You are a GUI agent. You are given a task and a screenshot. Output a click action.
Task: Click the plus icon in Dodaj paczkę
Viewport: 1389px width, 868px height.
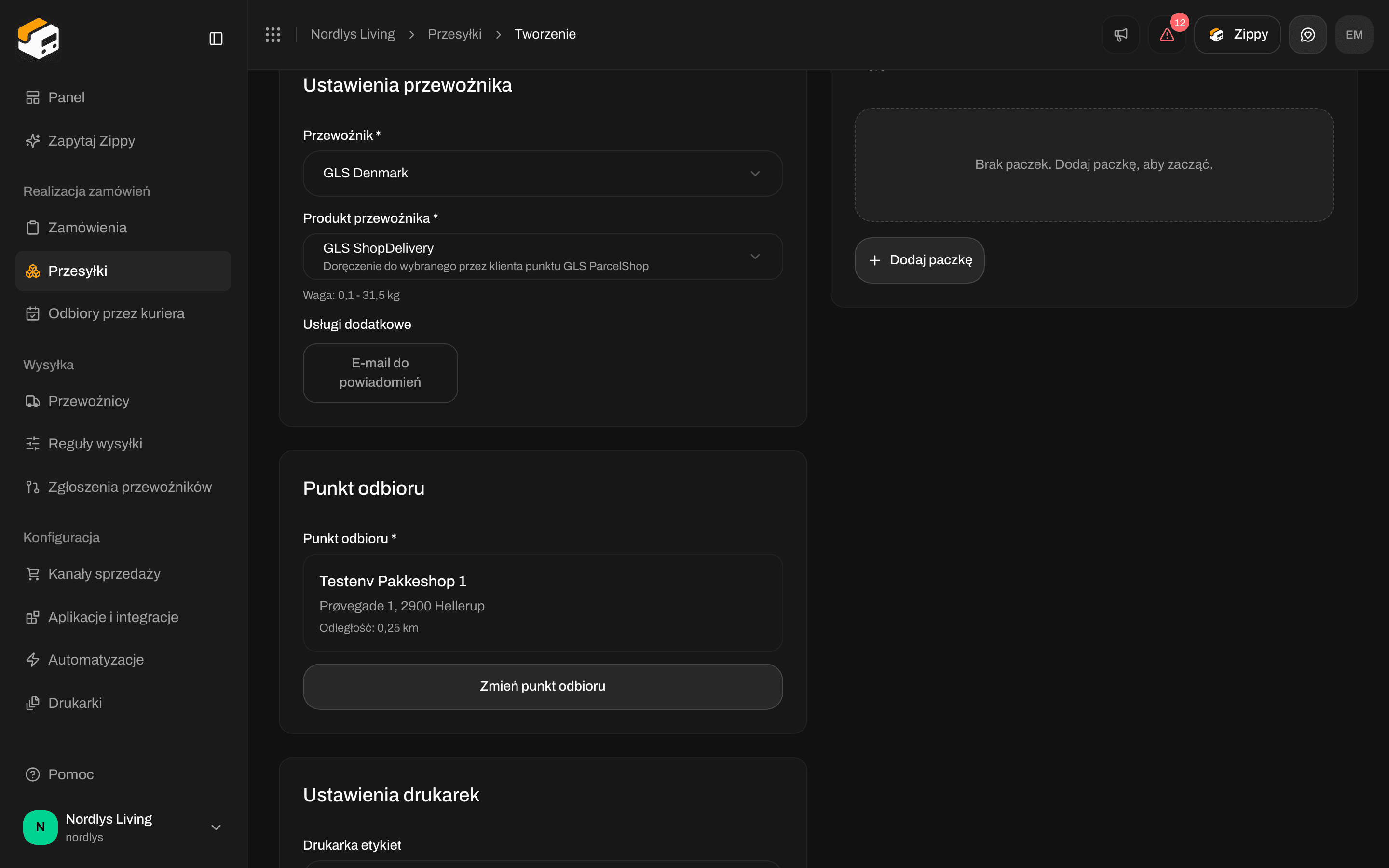875,260
